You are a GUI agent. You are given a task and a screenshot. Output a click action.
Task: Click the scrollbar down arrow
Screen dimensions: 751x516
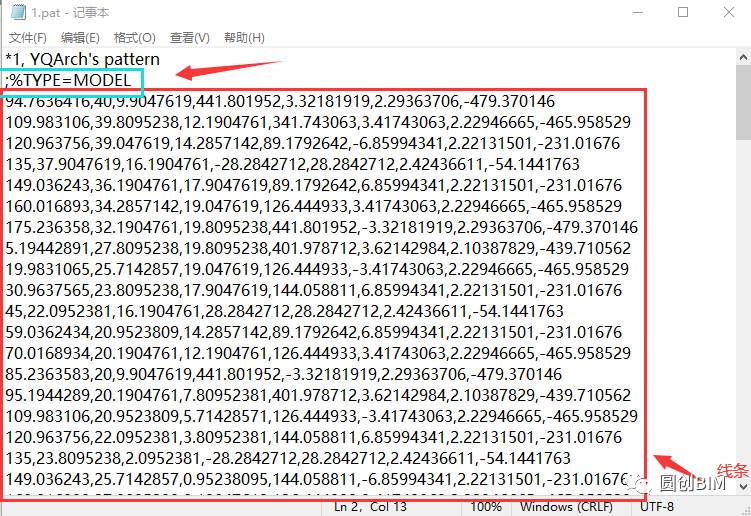tap(743, 487)
